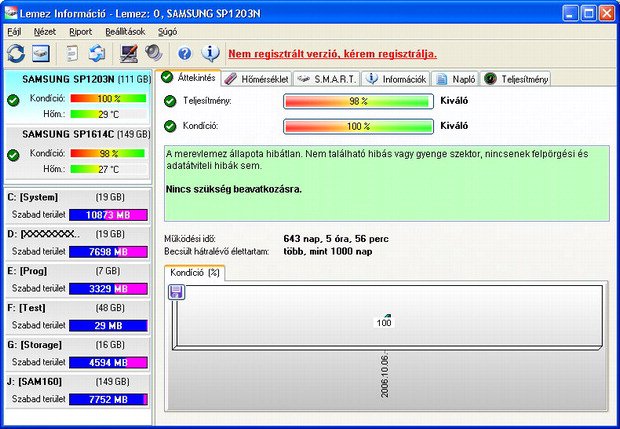Click the több, mint 1000 nap value
Screen dimensions: 620x429
point(328,251)
